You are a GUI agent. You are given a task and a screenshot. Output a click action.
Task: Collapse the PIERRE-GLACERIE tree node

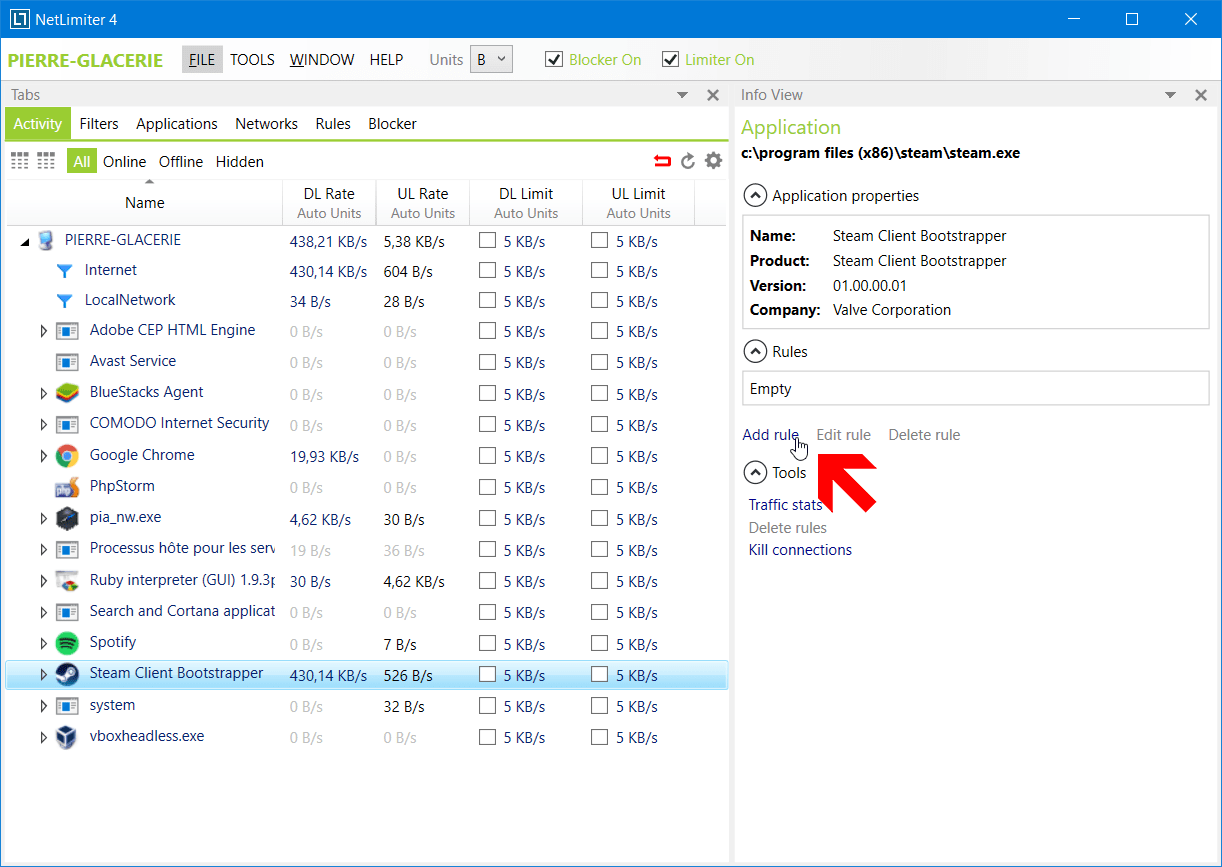pos(25,241)
